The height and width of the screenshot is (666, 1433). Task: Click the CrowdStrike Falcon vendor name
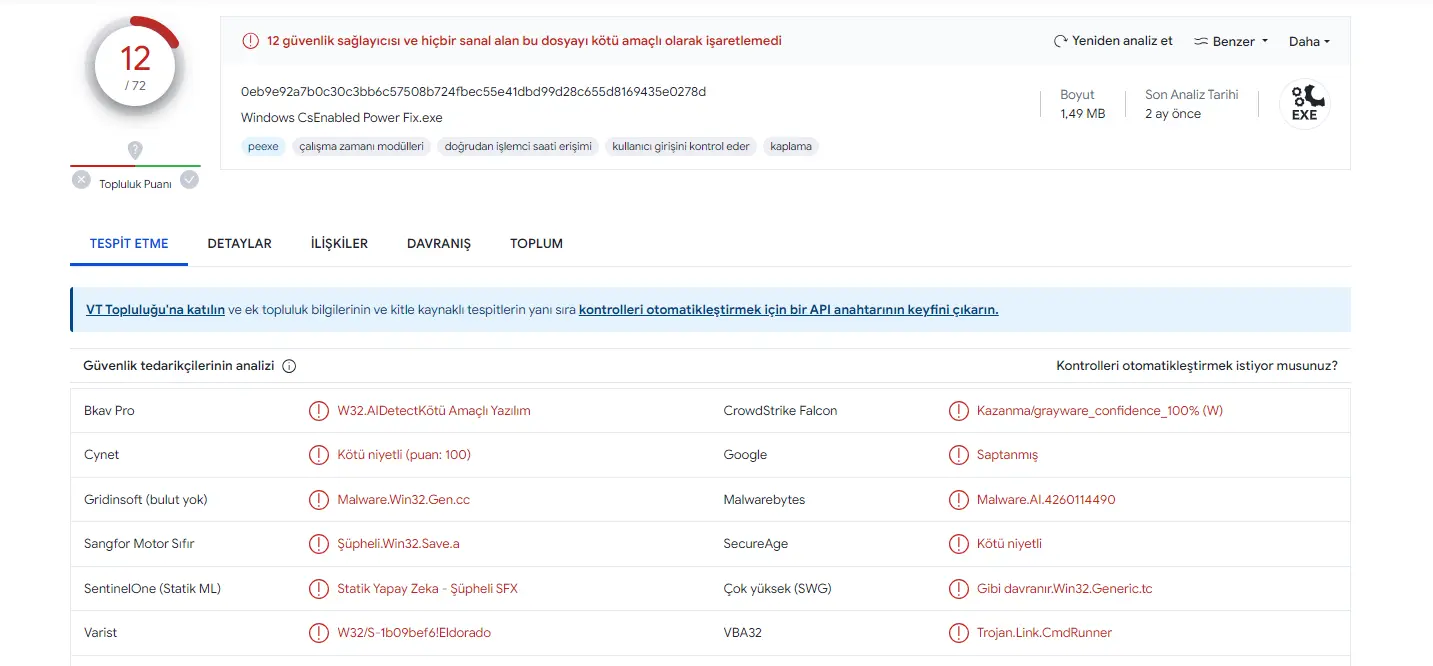[781, 411]
